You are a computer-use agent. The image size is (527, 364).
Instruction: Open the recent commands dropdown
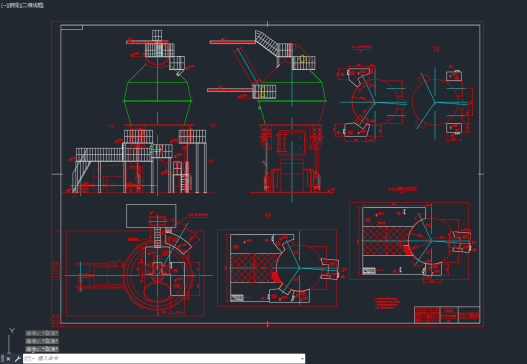click(29, 359)
